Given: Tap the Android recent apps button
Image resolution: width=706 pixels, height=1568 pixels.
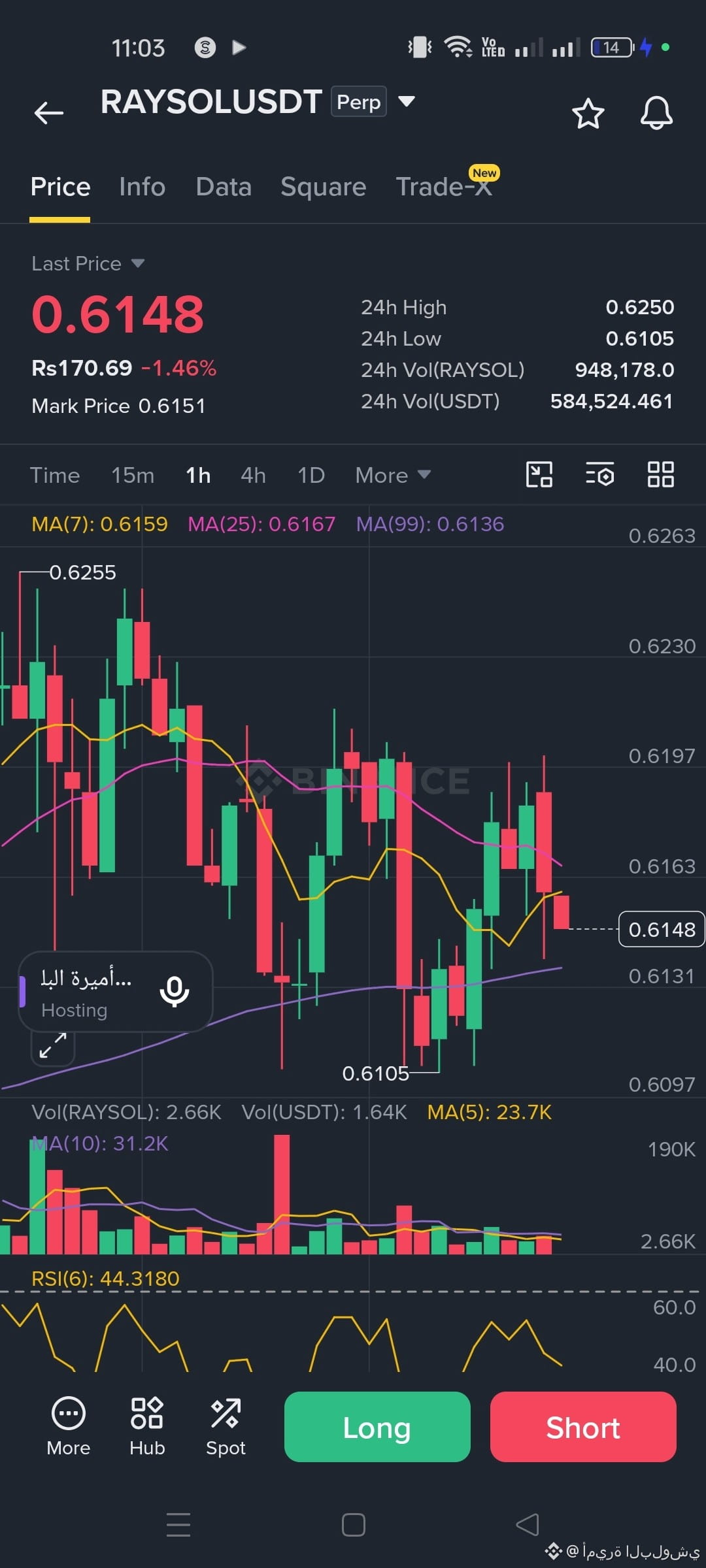Looking at the screenshot, I should [178, 1525].
